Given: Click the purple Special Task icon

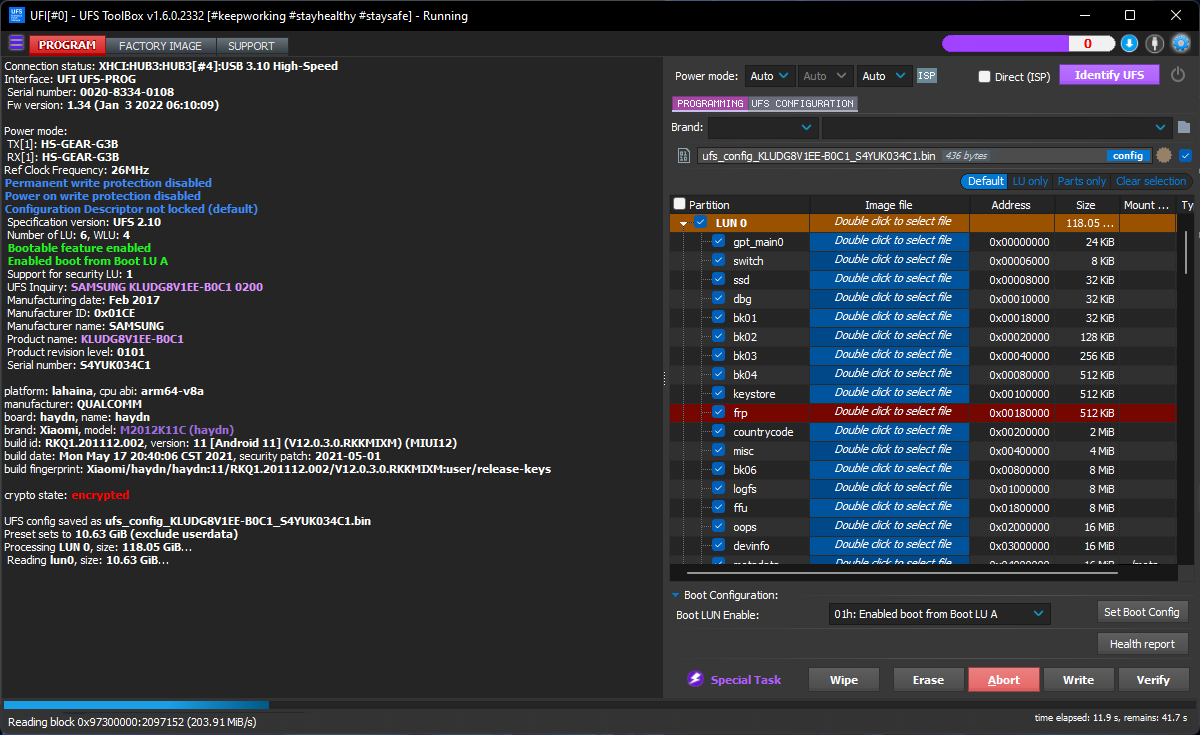Looking at the screenshot, I should tap(695, 679).
